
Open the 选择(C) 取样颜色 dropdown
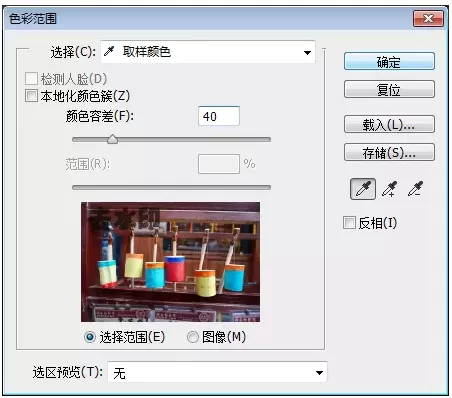click(208, 52)
